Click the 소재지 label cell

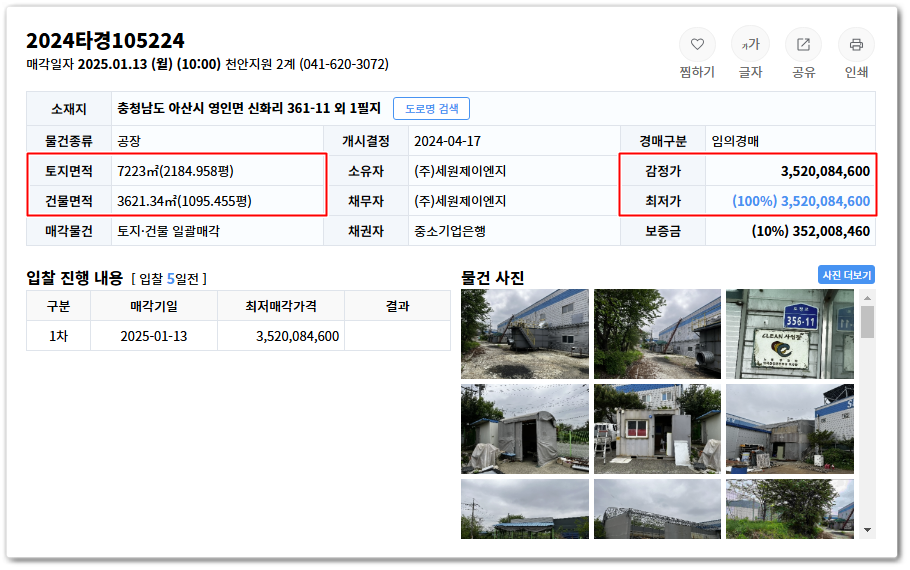coord(69,109)
